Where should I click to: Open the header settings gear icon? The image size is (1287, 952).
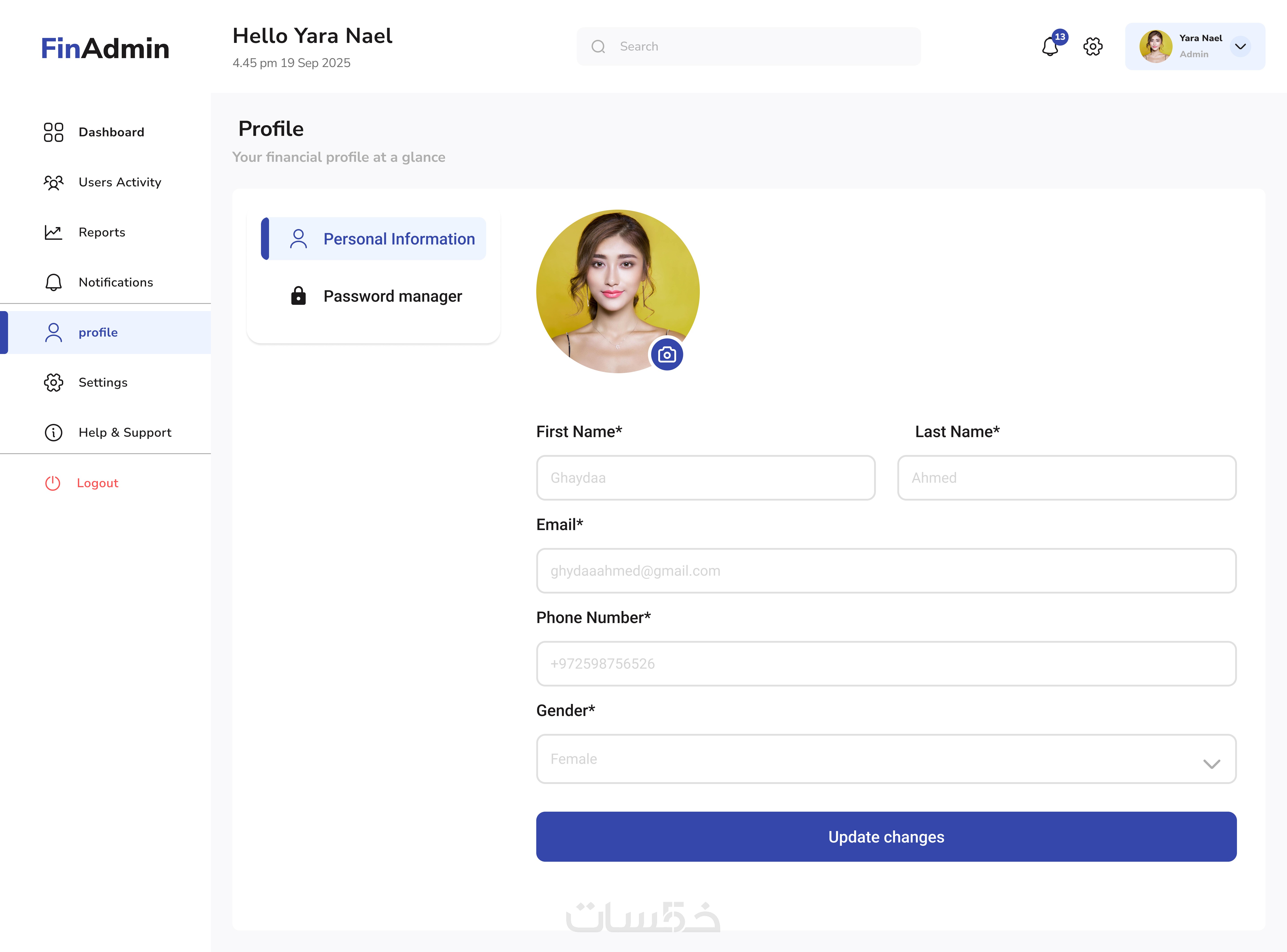(1093, 47)
